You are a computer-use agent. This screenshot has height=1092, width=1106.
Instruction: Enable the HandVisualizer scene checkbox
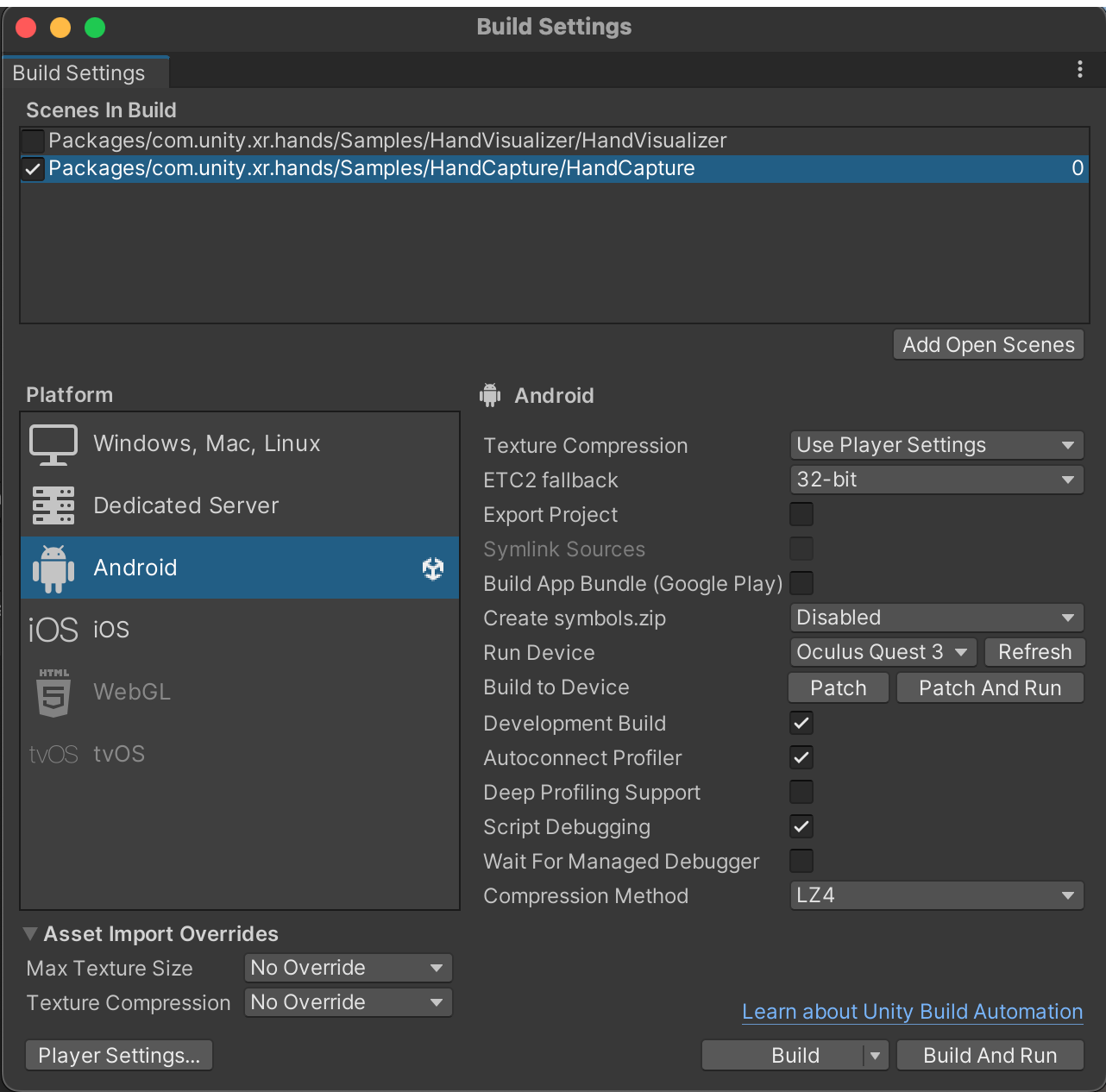(32, 140)
